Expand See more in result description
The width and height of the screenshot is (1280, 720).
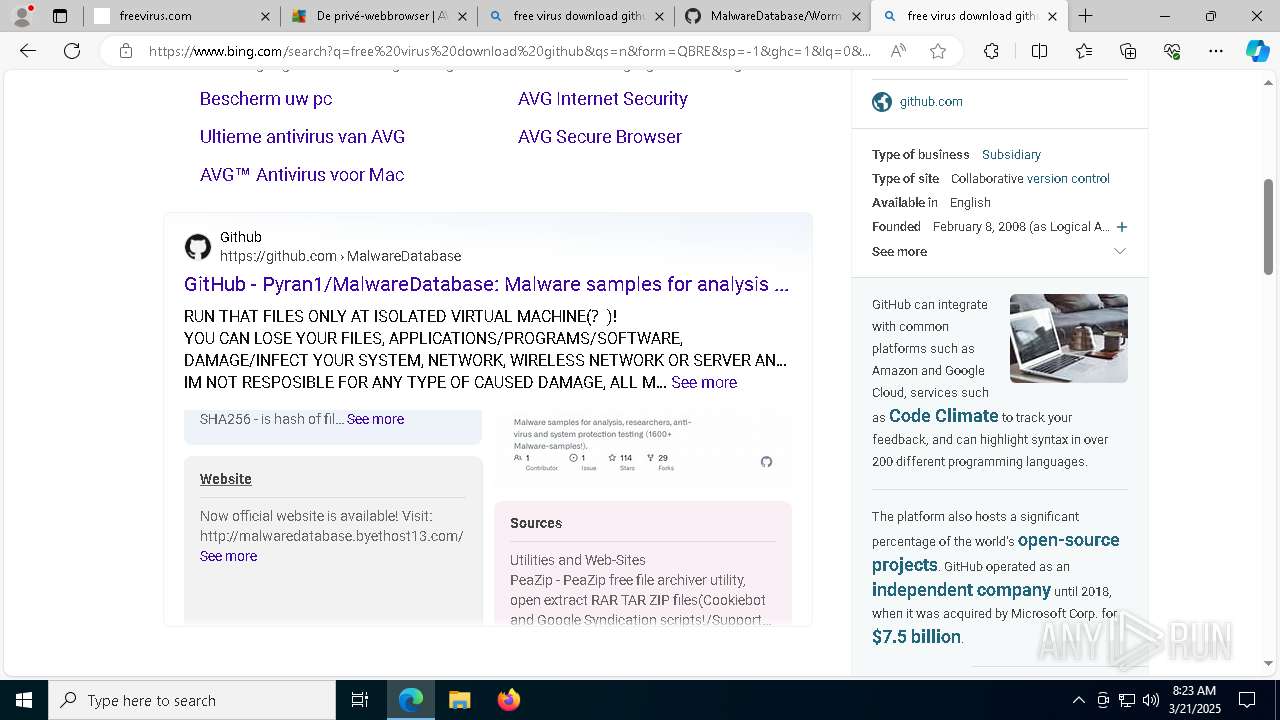pos(704,383)
